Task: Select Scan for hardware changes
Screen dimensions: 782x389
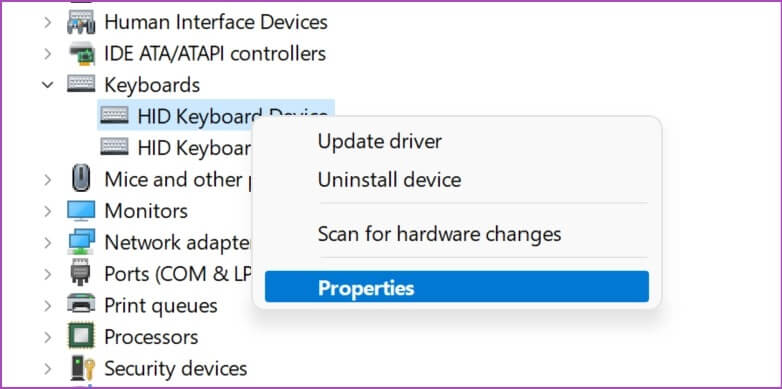Action: click(439, 234)
